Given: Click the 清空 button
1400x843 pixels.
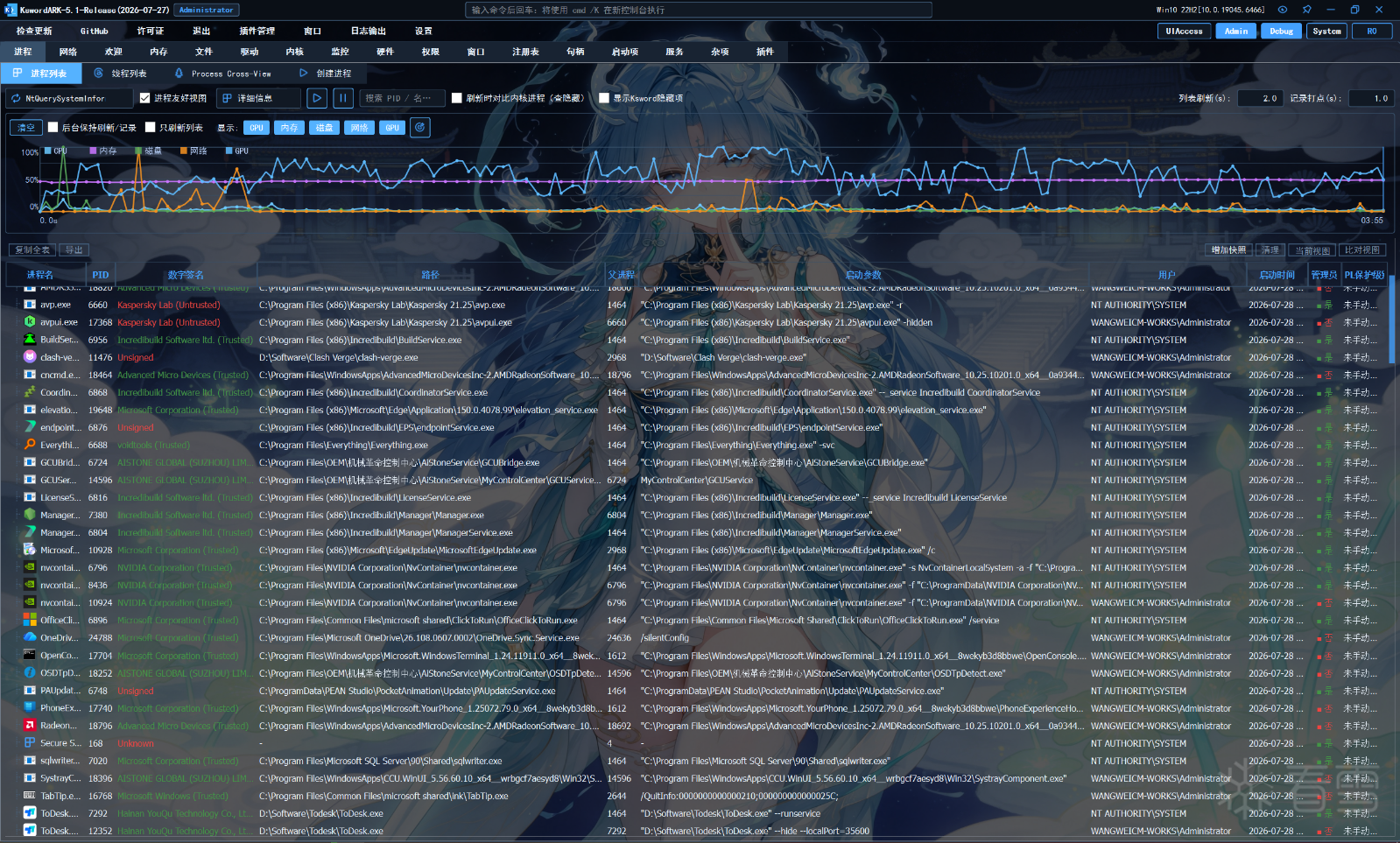Looking at the screenshot, I should (x=26, y=128).
